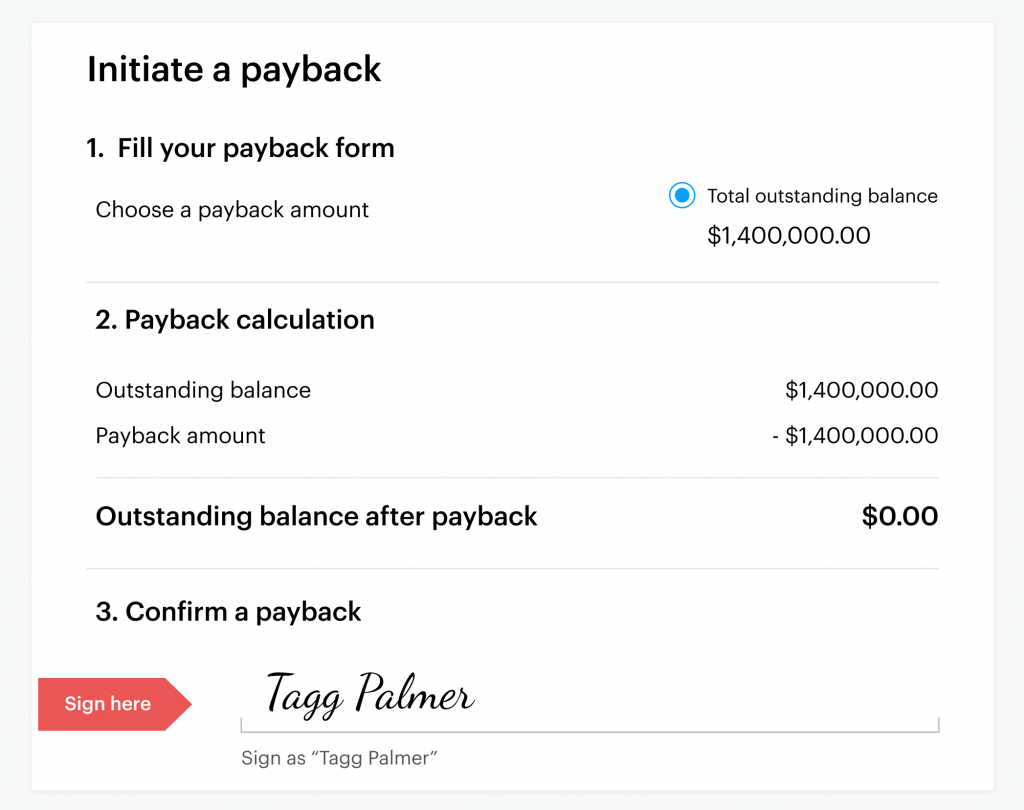The width and height of the screenshot is (1024, 810).
Task: Click the negative payback amount value
Action: (x=855, y=436)
